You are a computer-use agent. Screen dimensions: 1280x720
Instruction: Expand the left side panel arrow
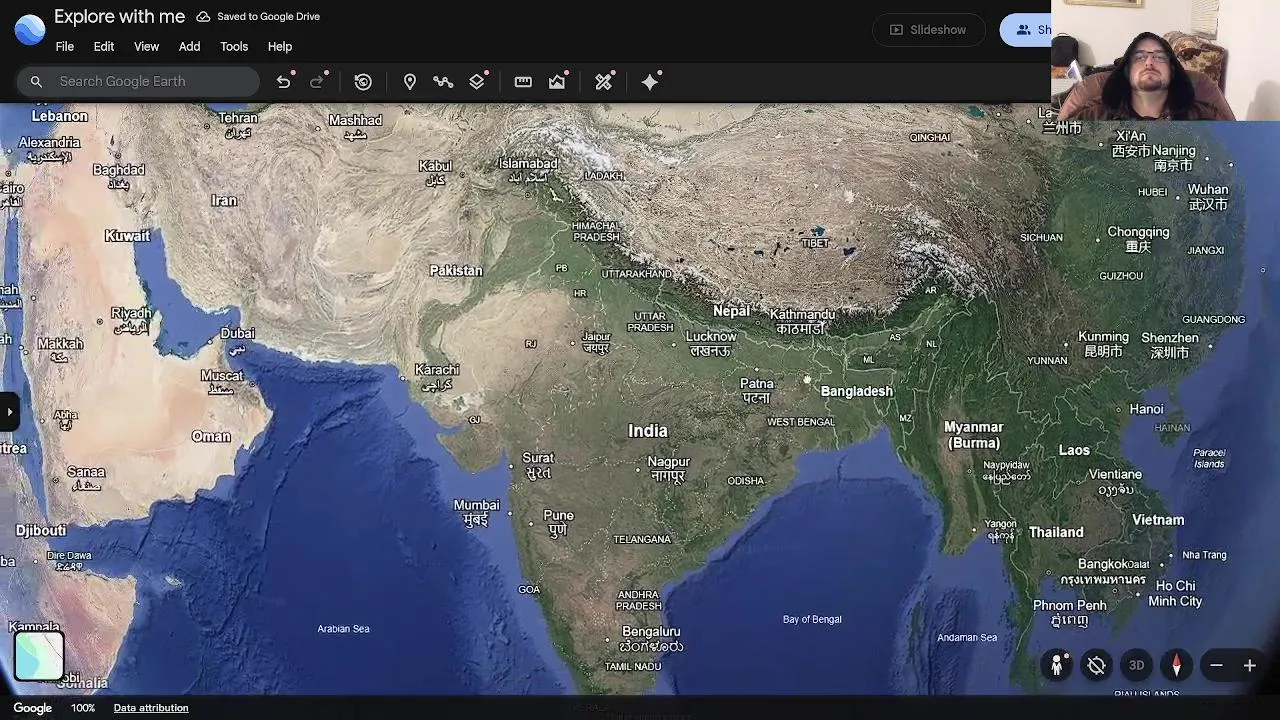9,411
